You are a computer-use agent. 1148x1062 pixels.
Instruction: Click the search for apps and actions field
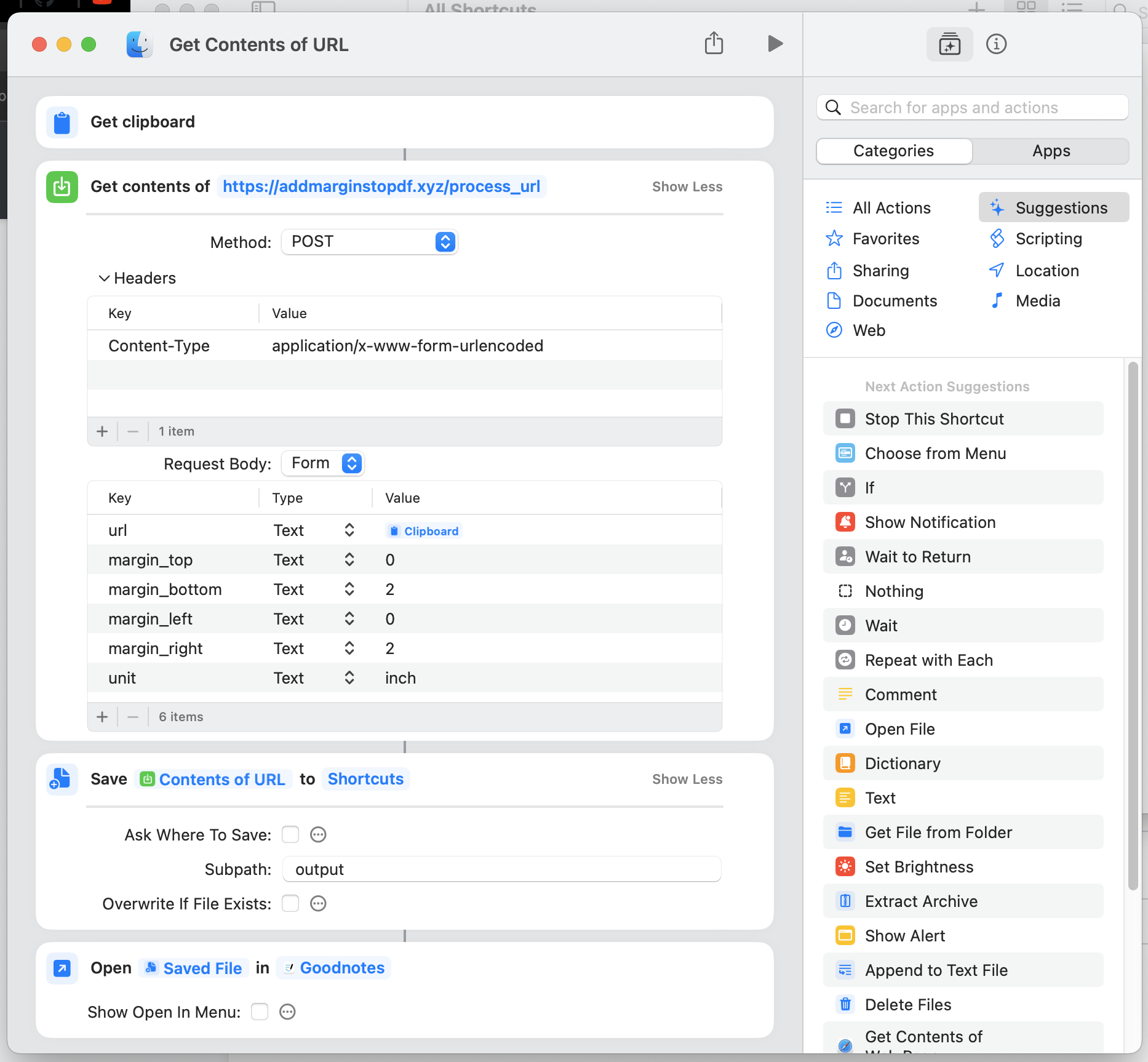tap(972, 108)
